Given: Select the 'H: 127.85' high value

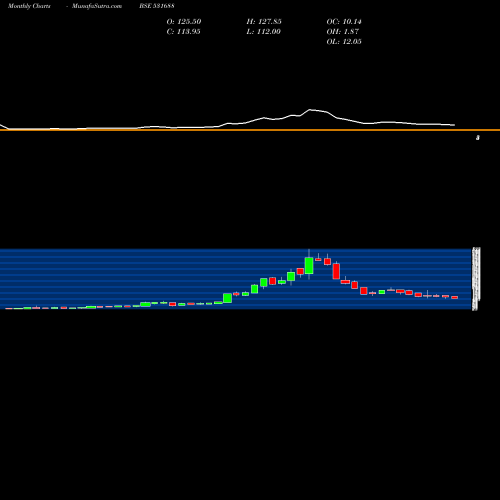Looking at the screenshot, I should [x=264, y=22].
